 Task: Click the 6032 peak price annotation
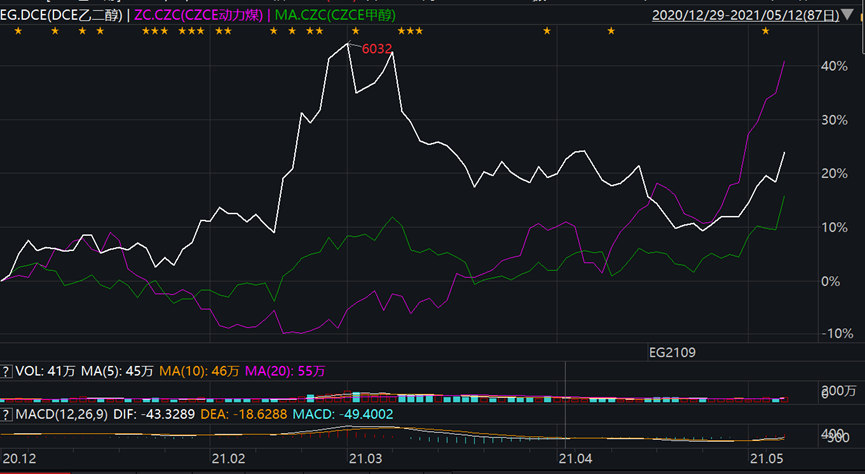pyautogui.click(x=377, y=49)
